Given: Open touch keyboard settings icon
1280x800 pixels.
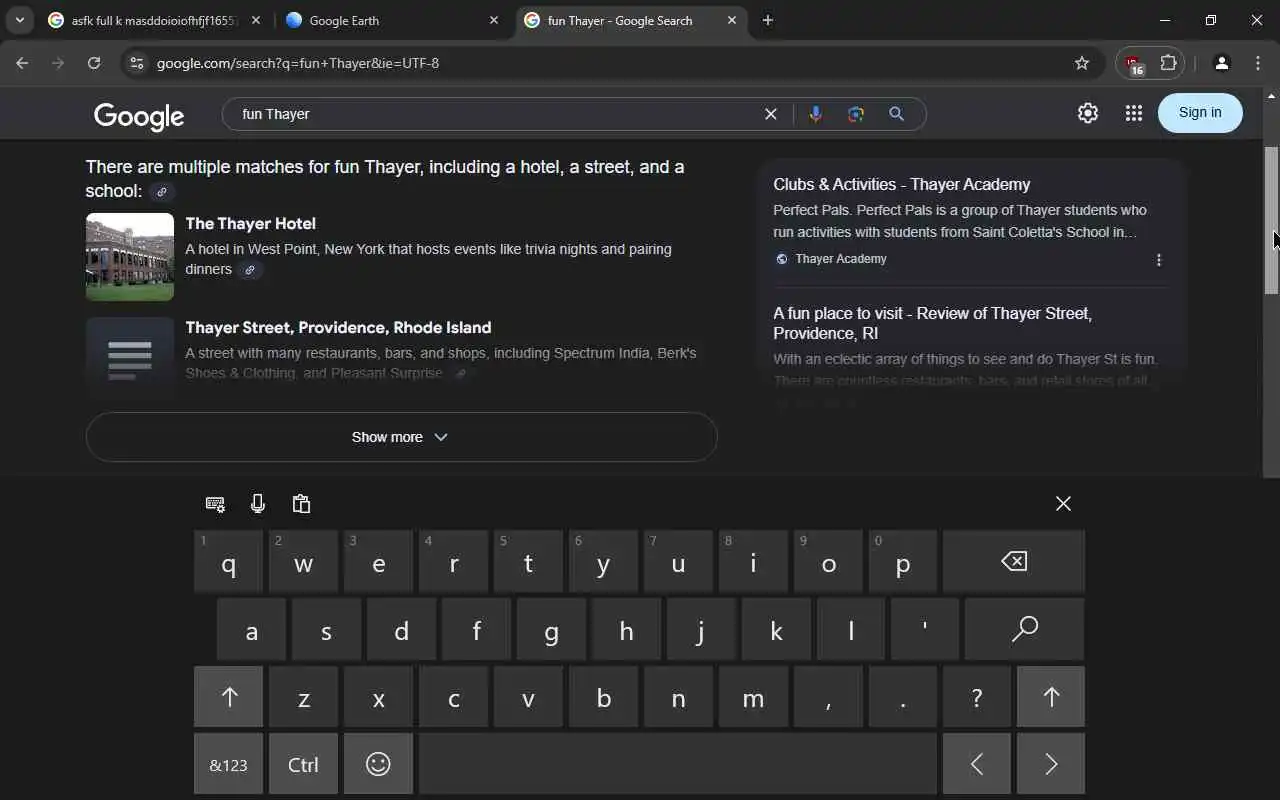Looking at the screenshot, I should (x=215, y=504).
